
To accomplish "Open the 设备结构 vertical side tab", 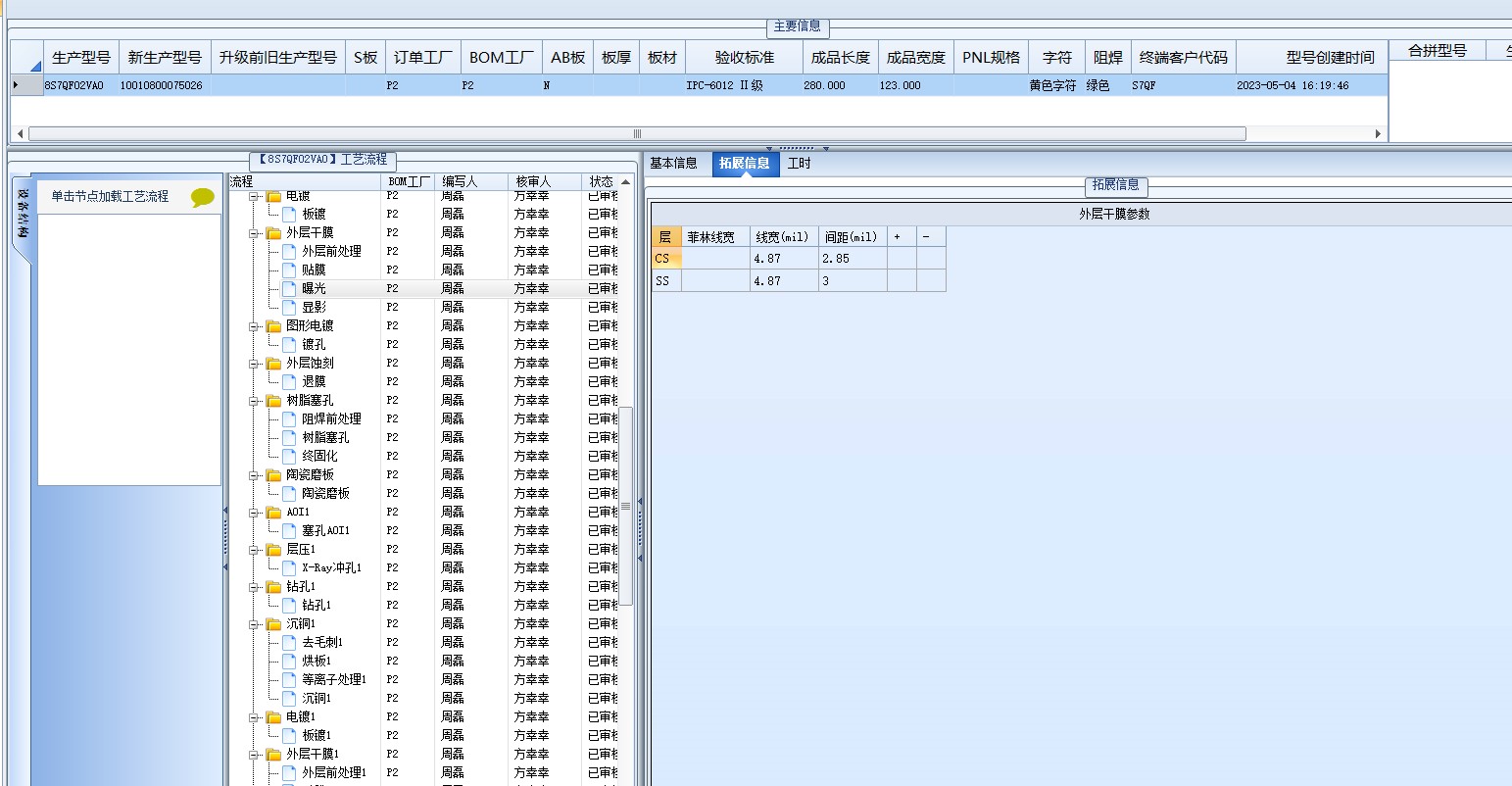I will tap(23, 214).
